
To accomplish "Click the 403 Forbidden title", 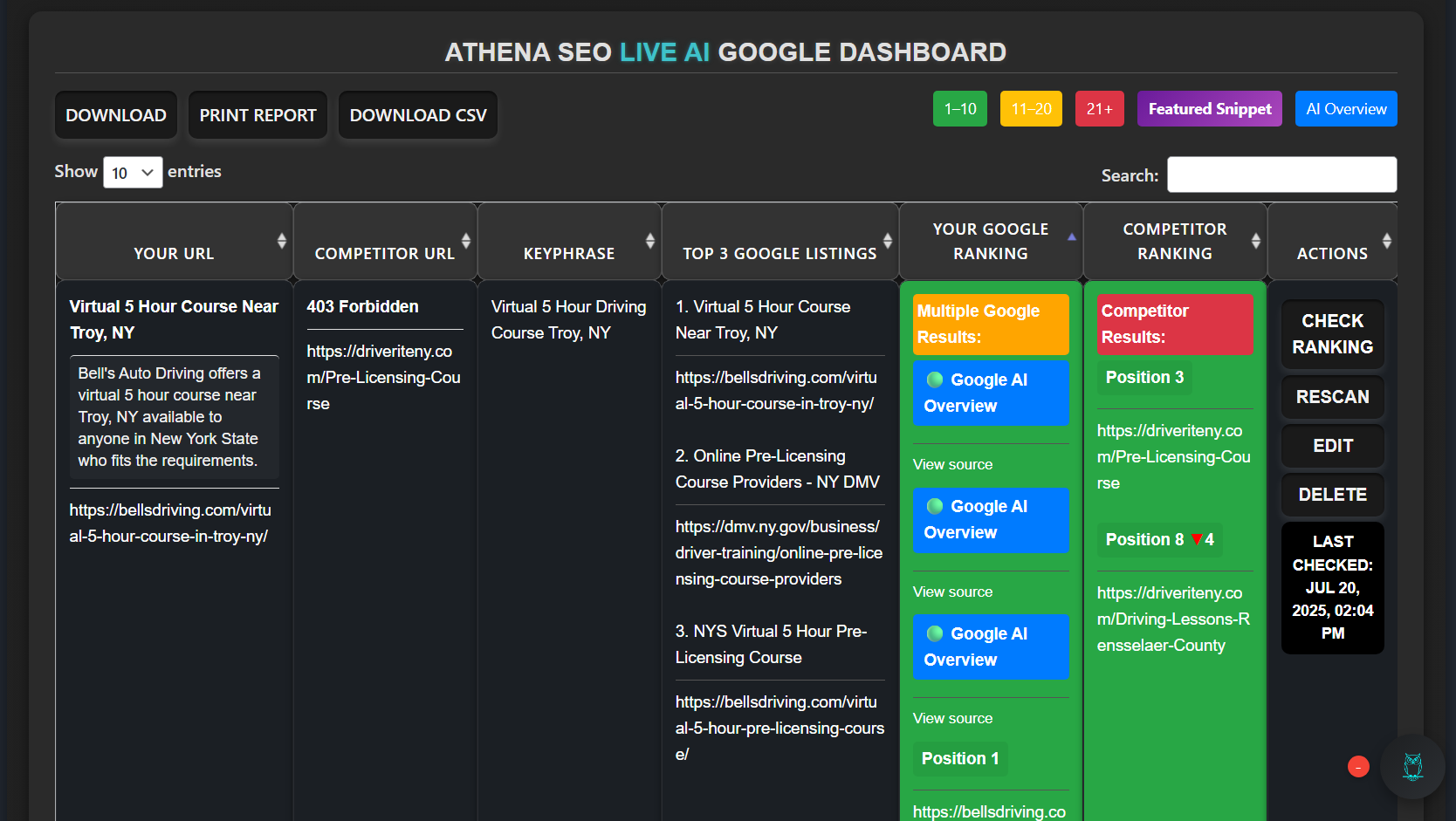I will coord(362,307).
